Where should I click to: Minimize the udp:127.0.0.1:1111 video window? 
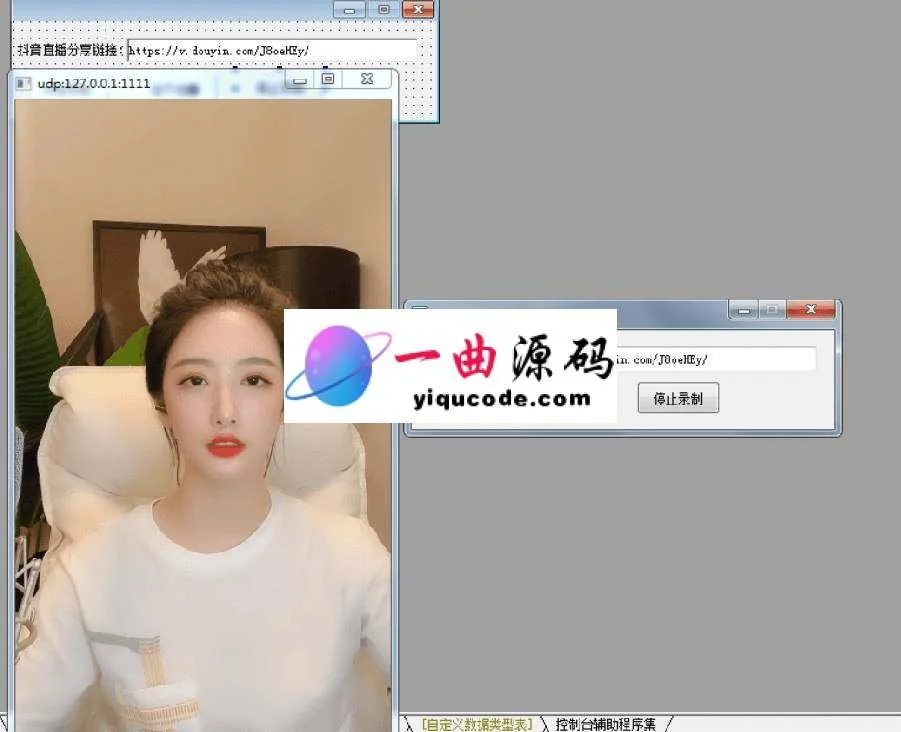point(299,79)
